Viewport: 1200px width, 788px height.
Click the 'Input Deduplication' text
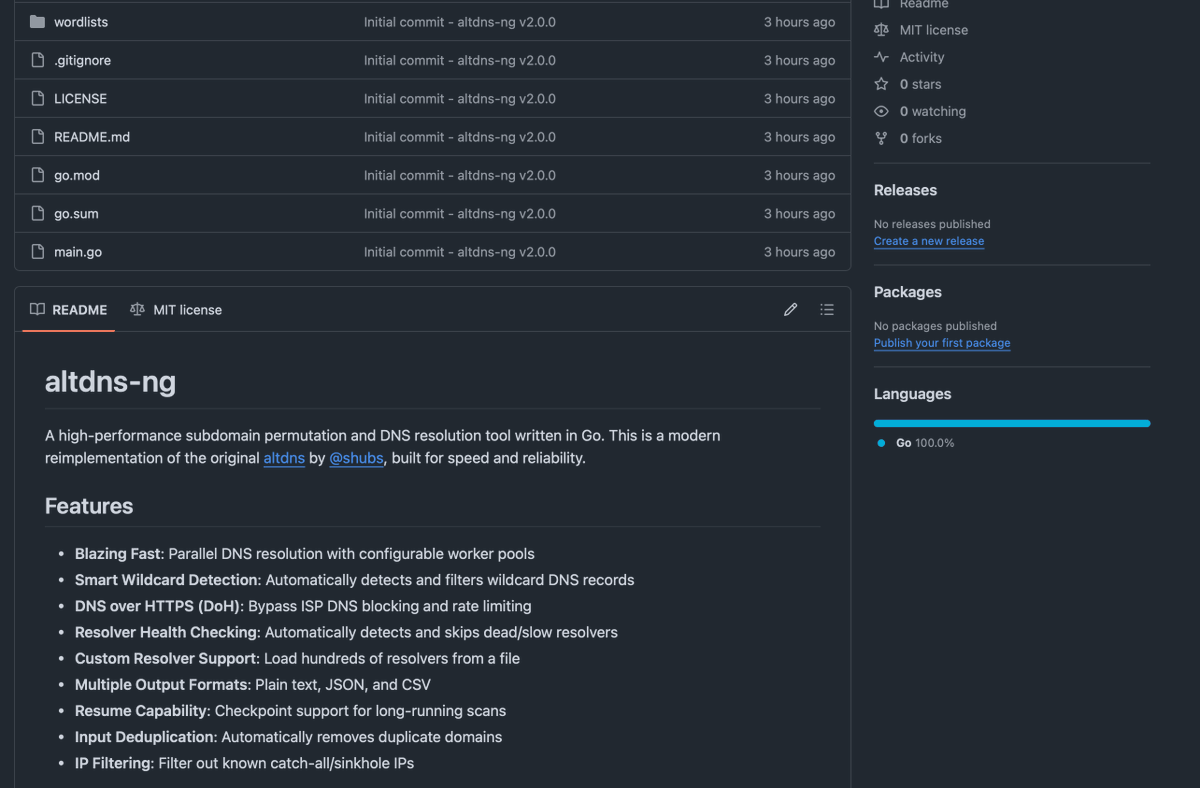click(145, 737)
